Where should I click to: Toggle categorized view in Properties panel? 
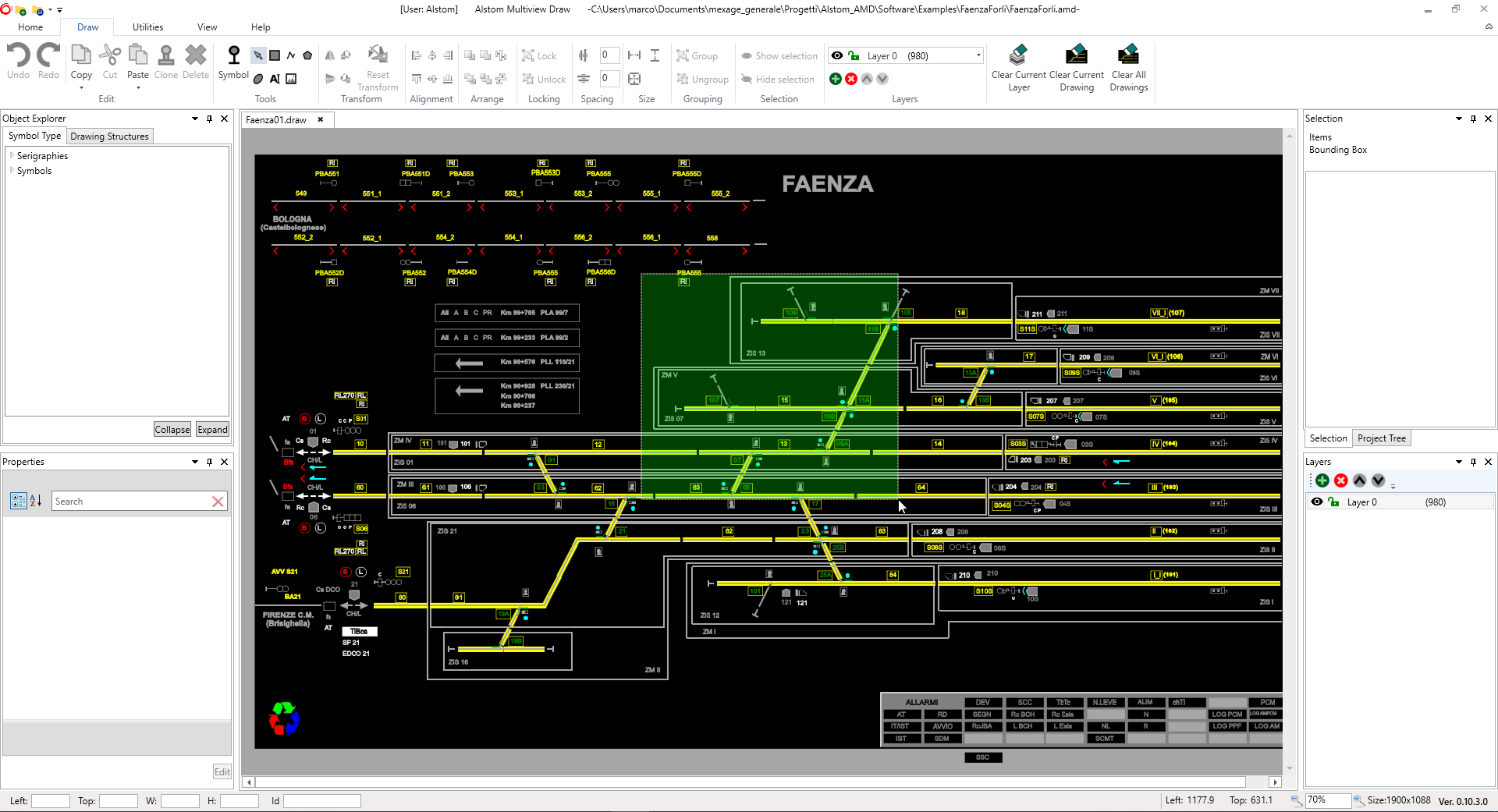coord(19,501)
